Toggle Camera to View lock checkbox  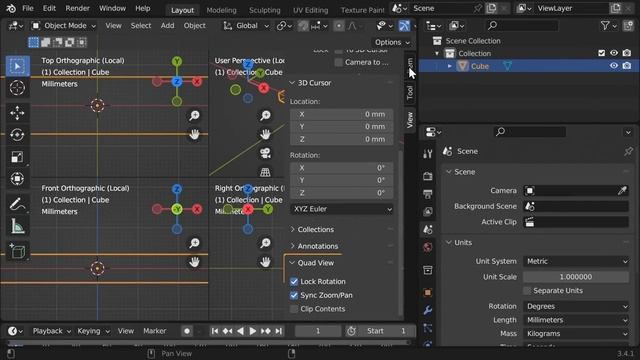(x=339, y=62)
